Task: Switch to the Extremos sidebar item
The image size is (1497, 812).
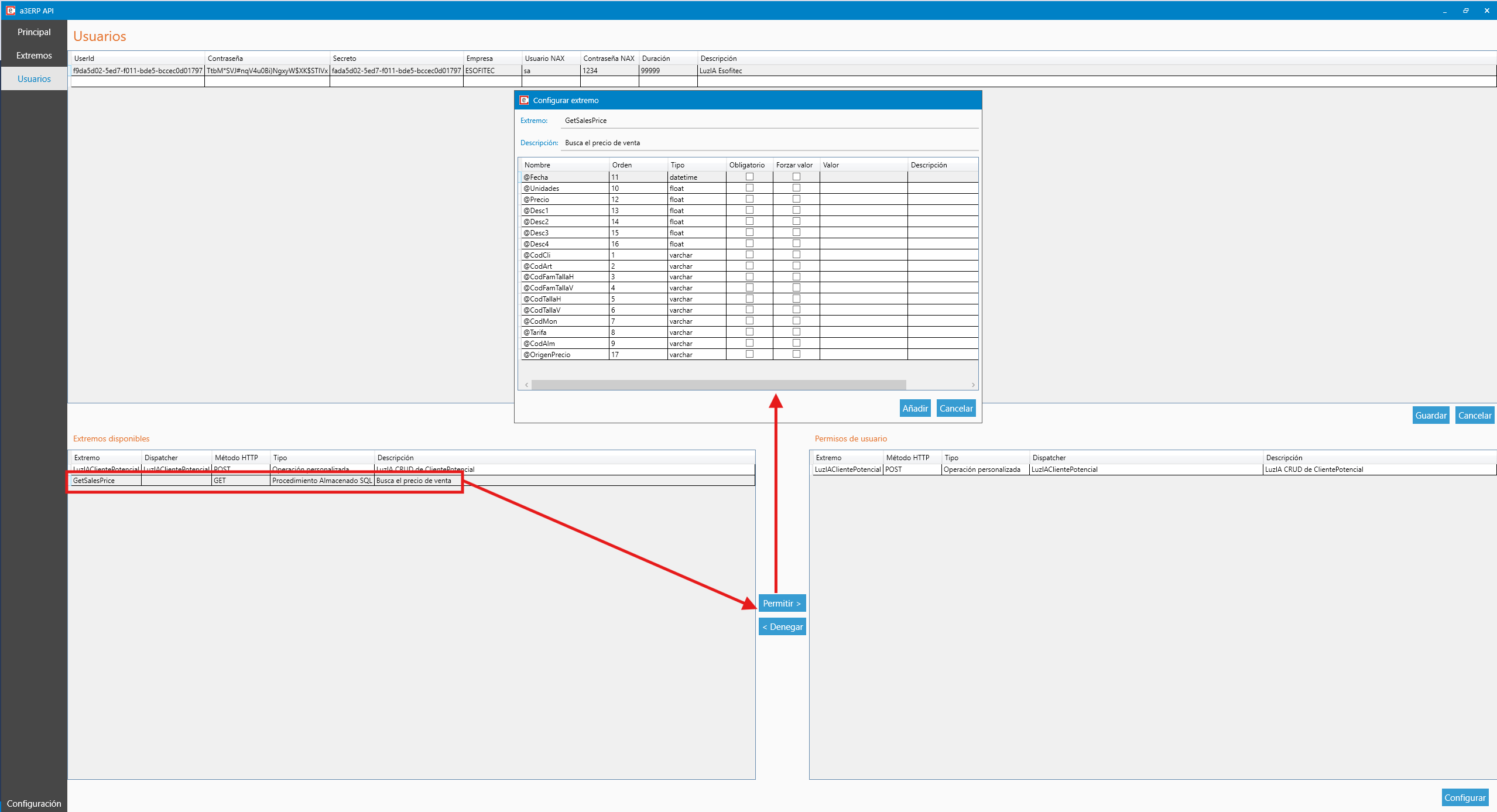Action: pyautogui.click(x=34, y=56)
